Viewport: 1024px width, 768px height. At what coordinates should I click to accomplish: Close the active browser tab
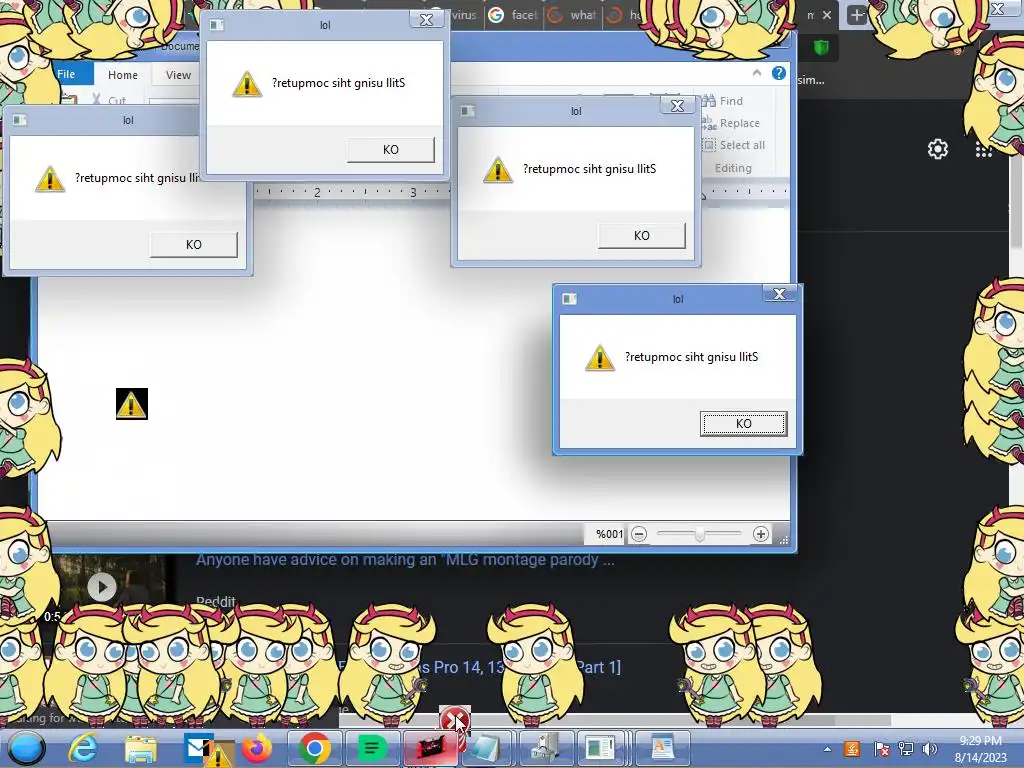(x=827, y=15)
